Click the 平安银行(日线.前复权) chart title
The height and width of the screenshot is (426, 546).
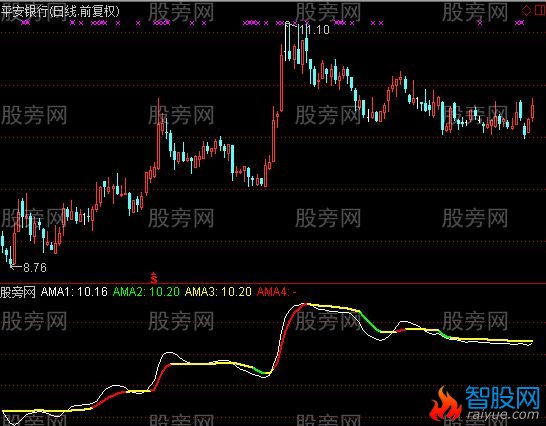(60, 11)
